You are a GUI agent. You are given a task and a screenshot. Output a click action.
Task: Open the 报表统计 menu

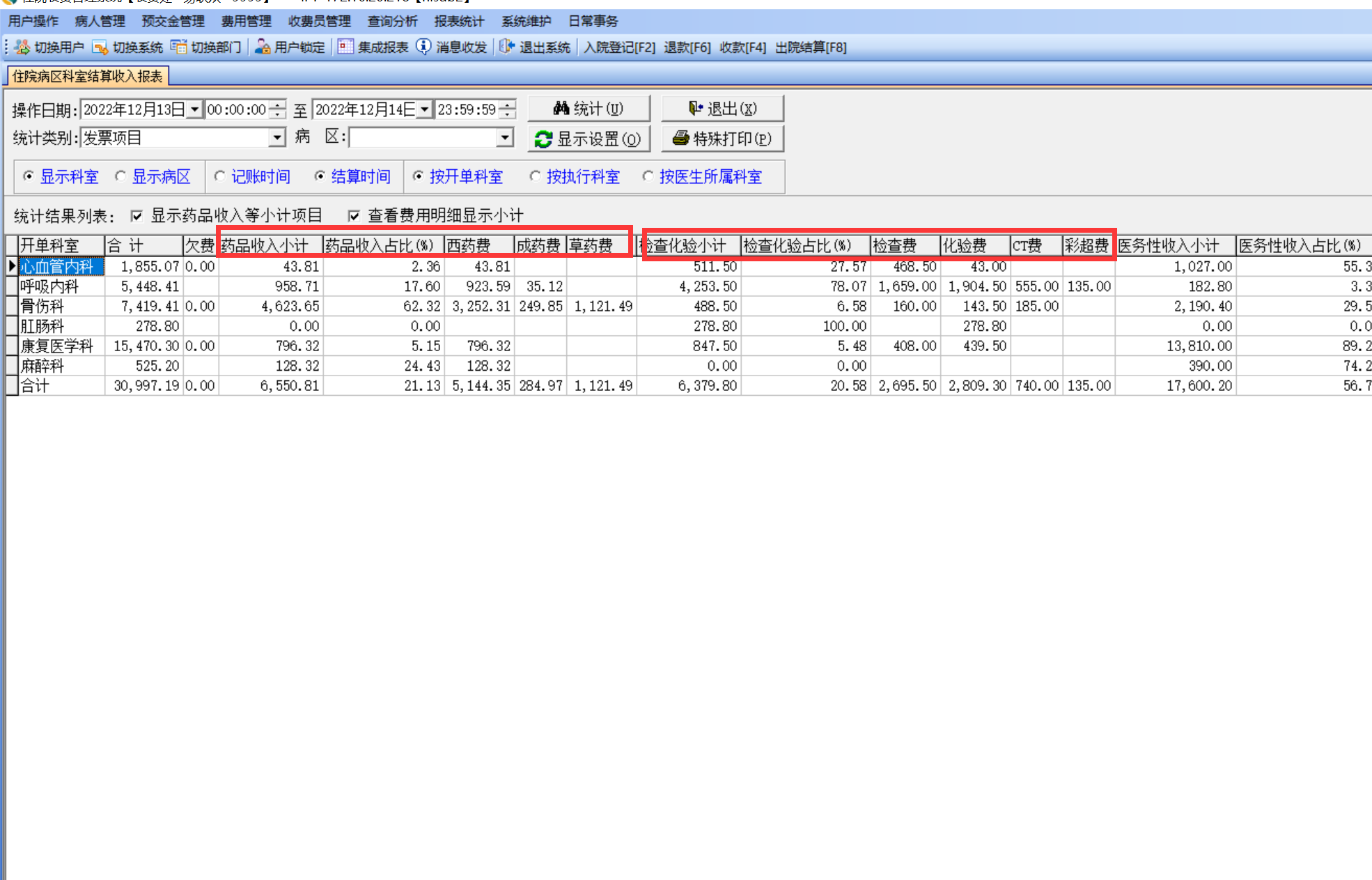click(458, 21)
